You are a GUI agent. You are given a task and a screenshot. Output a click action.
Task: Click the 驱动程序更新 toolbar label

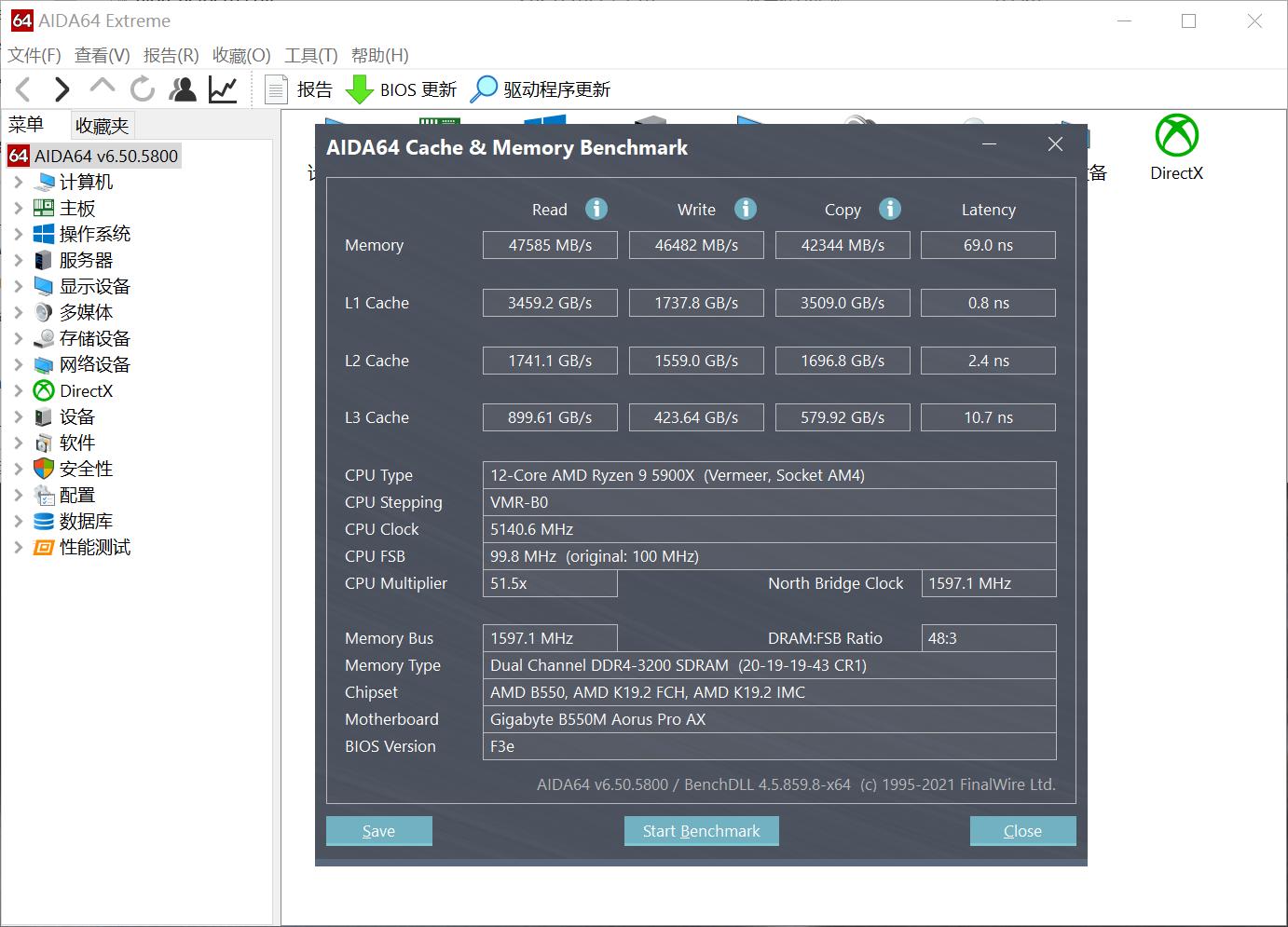(557, 89)
